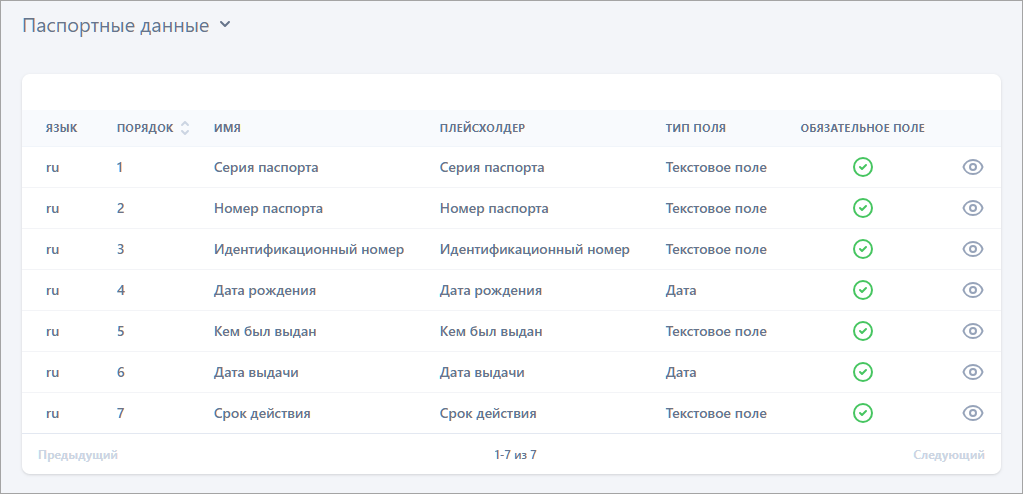Screen dimensions: 1023x494
Task: Go to Следующий page
Action: tap(948, 455)
